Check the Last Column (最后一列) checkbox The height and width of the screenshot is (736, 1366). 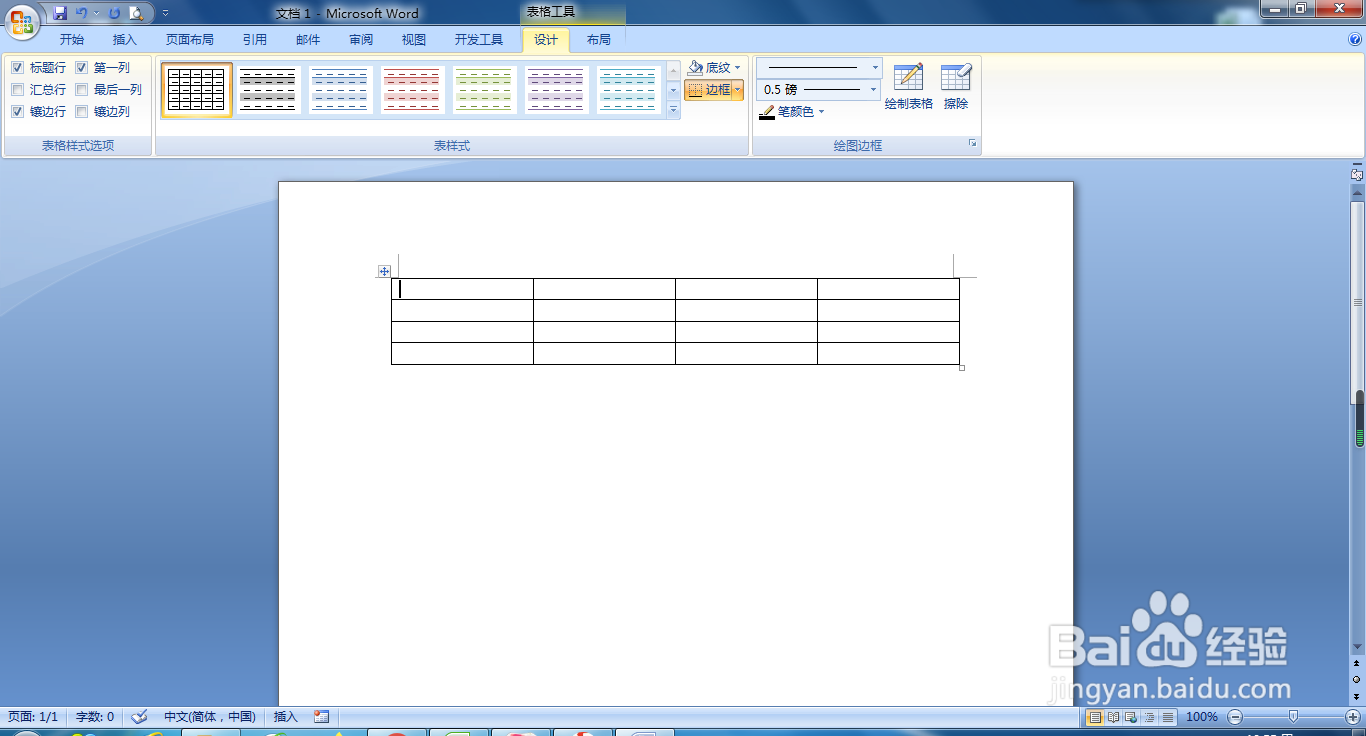[82, 90]
